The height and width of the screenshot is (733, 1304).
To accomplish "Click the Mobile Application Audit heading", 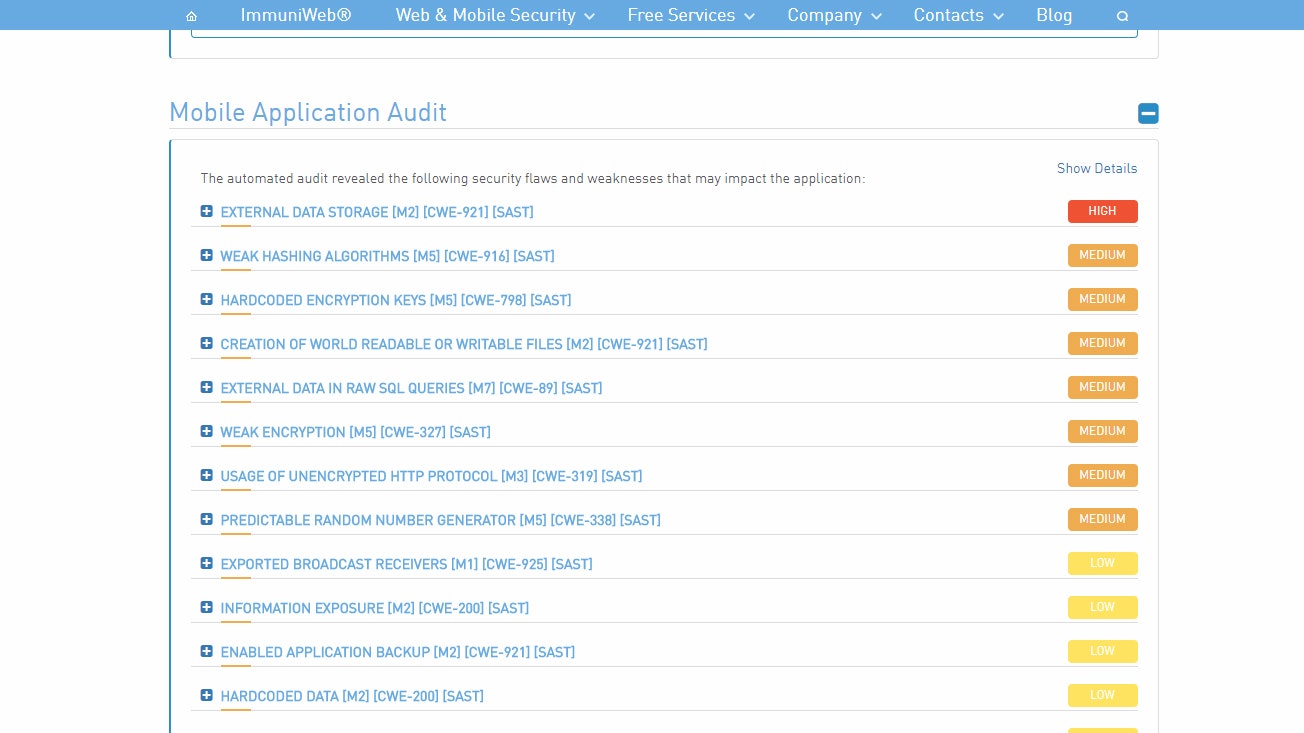I will (x=308, y=112).
